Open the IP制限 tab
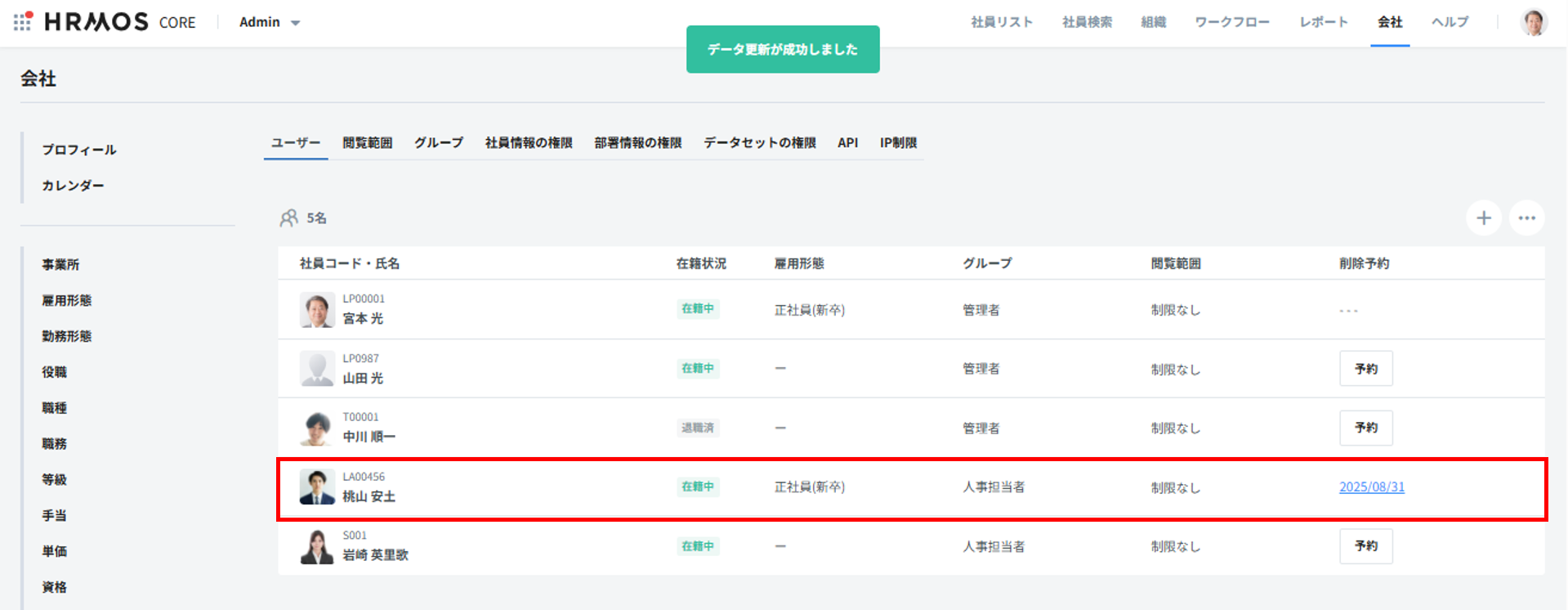The height and width of the screenshot is (610, 1568). (898, 143)
